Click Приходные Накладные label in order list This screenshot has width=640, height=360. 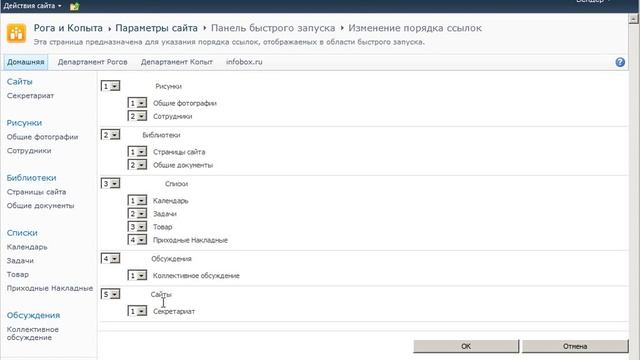click(190, 240)
